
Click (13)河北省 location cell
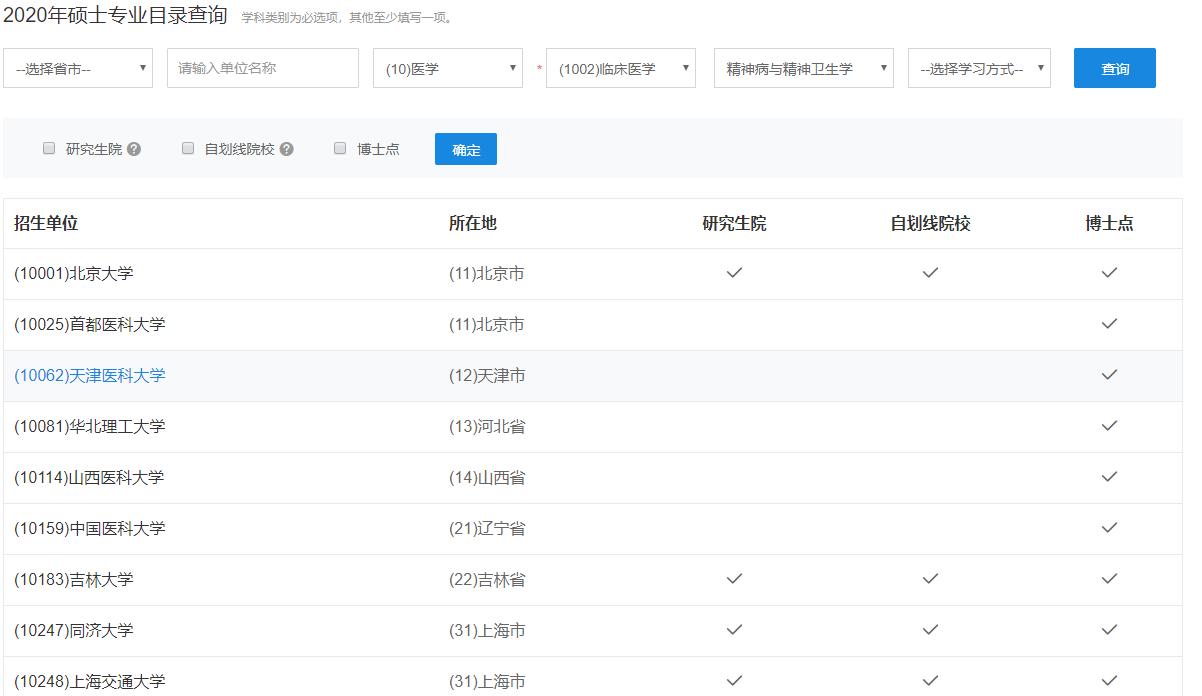[x=487, y=426]
